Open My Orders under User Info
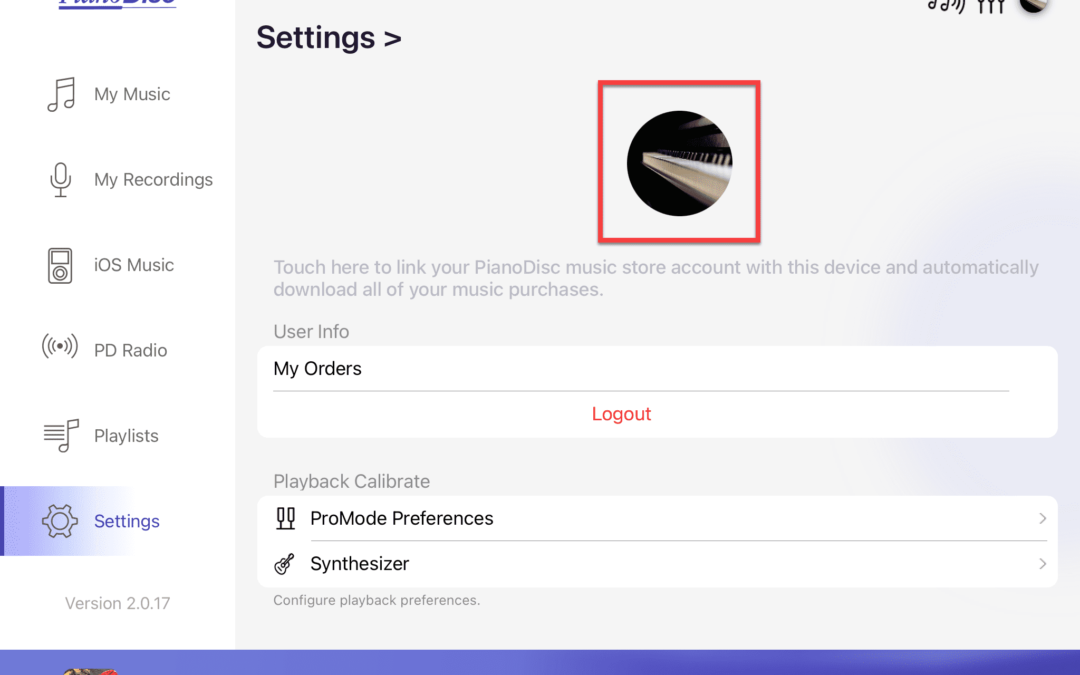Viewport: 1080px width, 675px height. pyautogui.click(x=318, y=368)
